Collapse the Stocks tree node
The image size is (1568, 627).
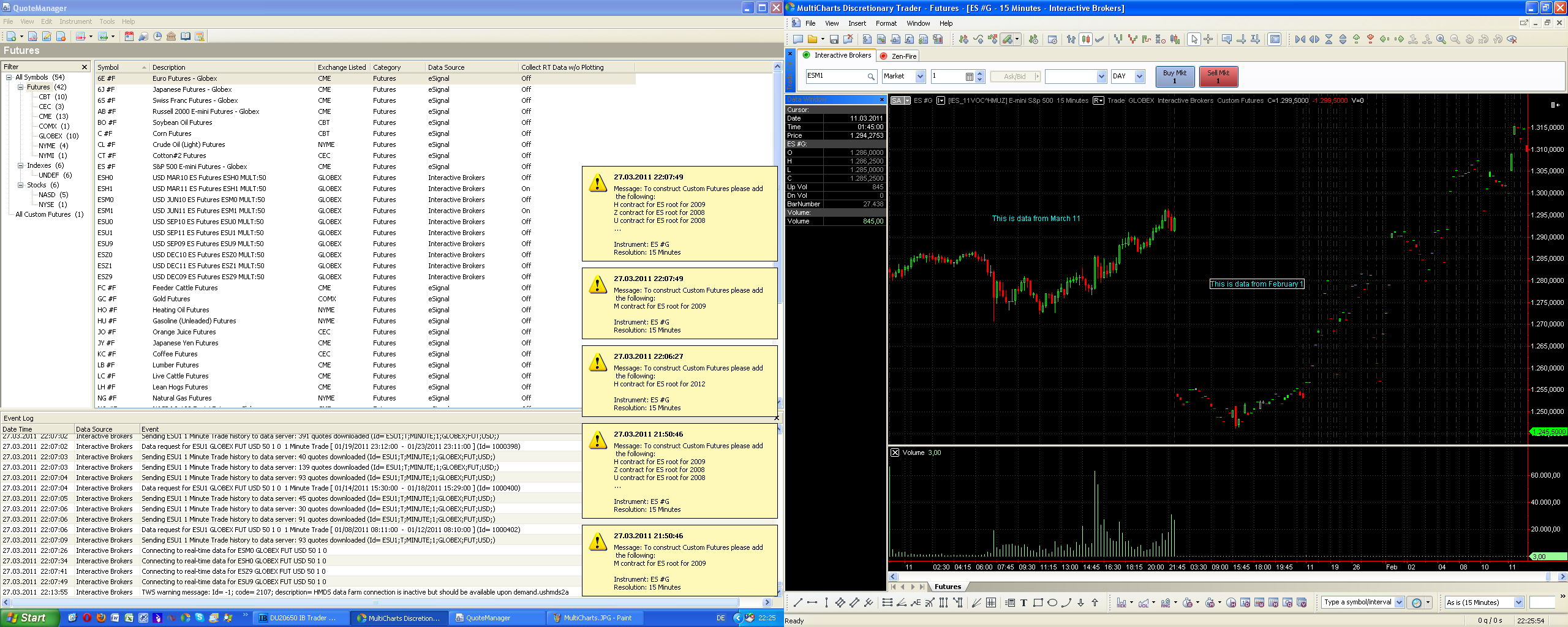point(21,185)
